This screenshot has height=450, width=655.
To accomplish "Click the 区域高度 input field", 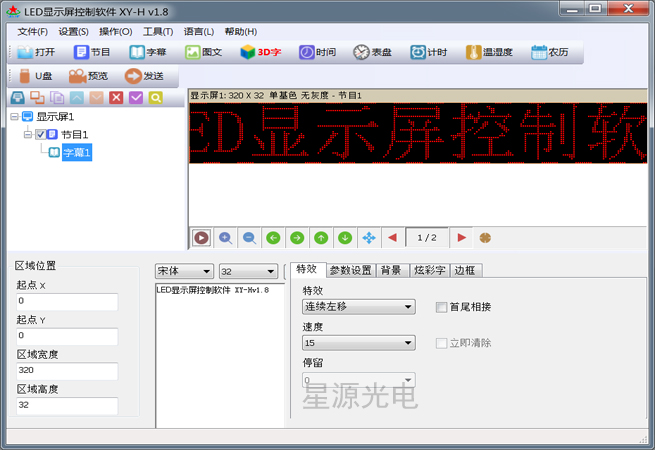I will click(x=67, y=405).
